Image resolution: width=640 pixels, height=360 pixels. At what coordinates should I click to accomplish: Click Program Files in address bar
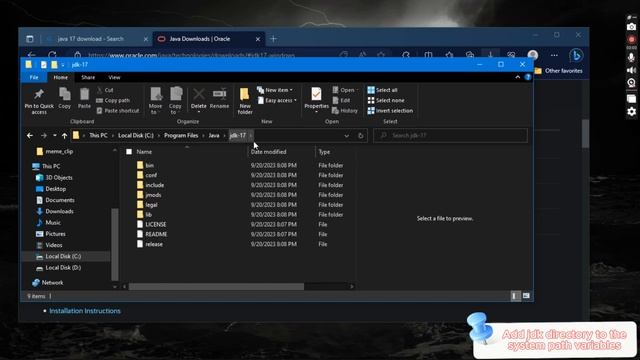click(181, 136)
